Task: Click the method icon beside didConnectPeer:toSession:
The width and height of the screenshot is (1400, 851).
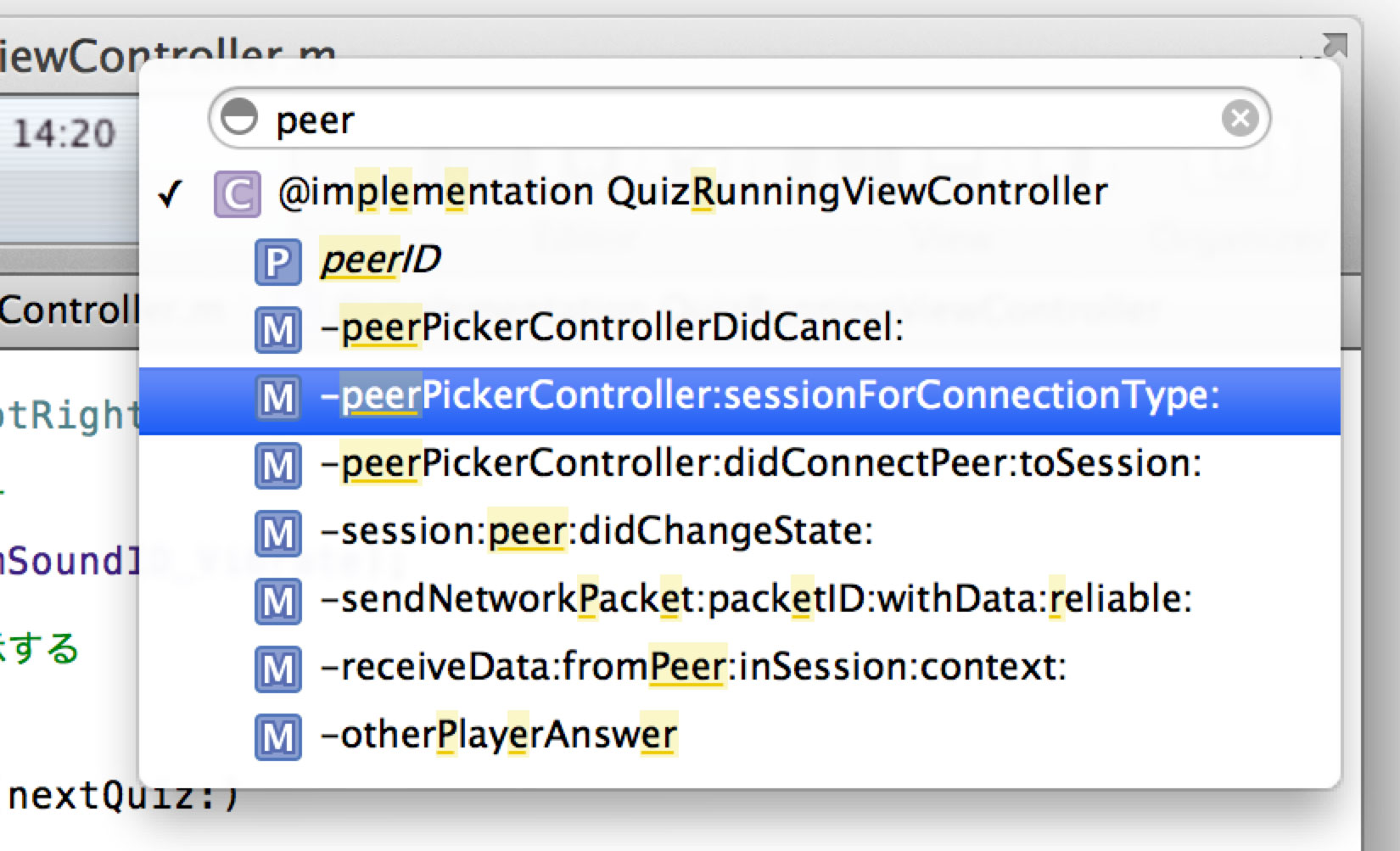Action: click(x=277, y=466)
